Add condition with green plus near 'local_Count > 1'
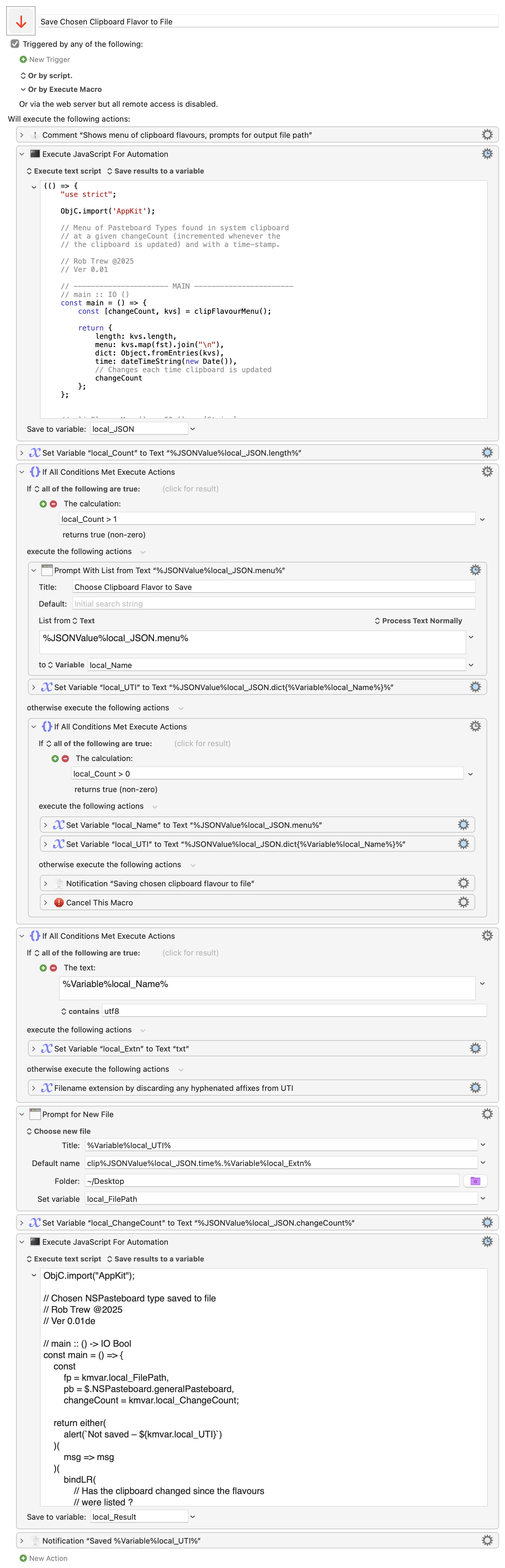Viewport: 505px width, 1568px height. 43,504
